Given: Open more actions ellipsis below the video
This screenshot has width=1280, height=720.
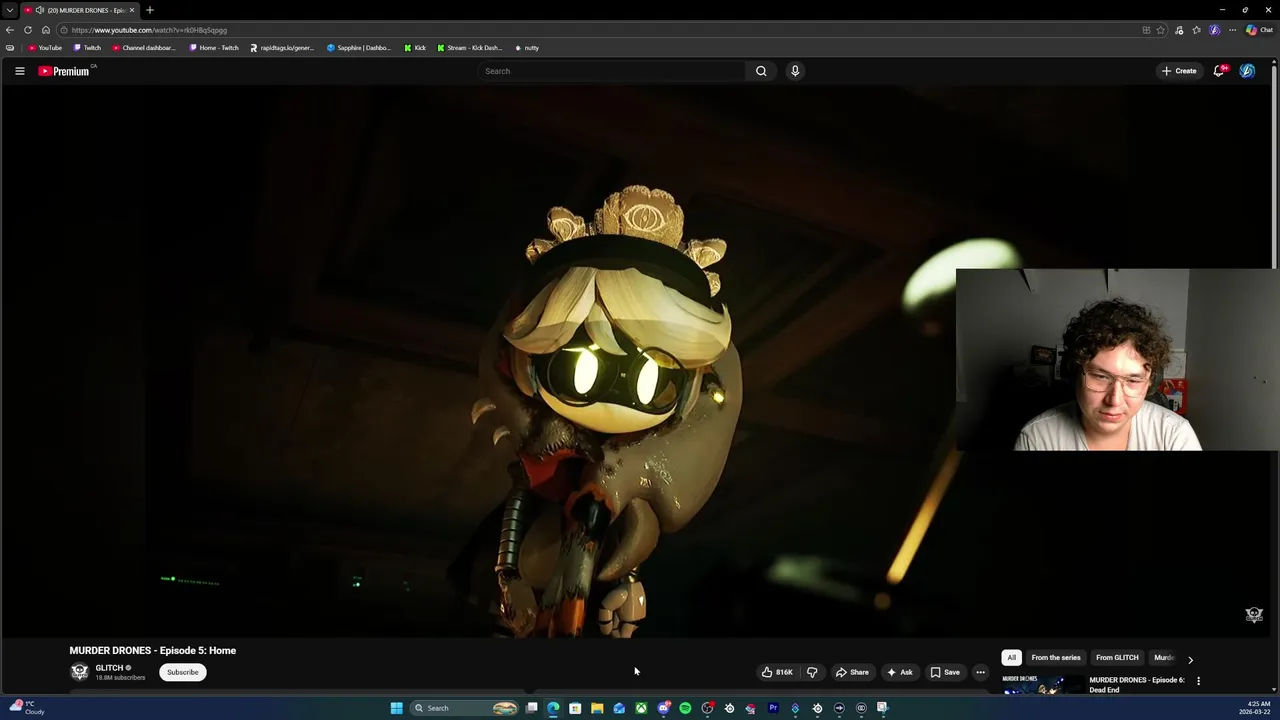Looking at the screenshot, I should coord(980,672).
